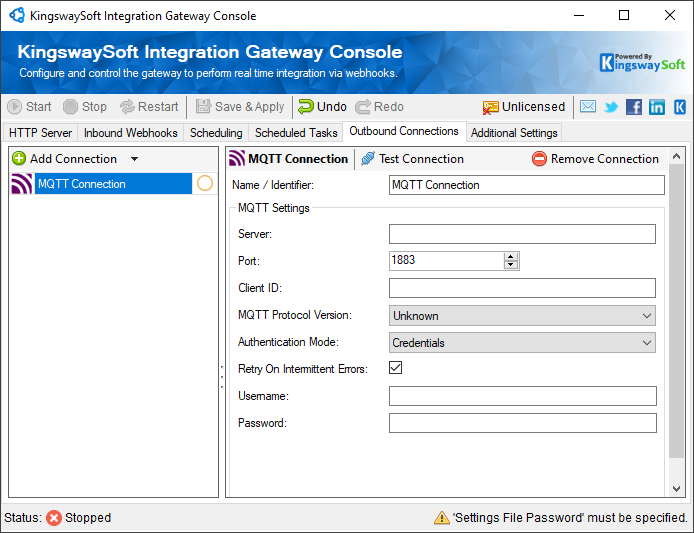Image resolution: width=694 pixels, height=533 pixels.
Task: Click the Start gateway button
Action: (x=29, y=107)
